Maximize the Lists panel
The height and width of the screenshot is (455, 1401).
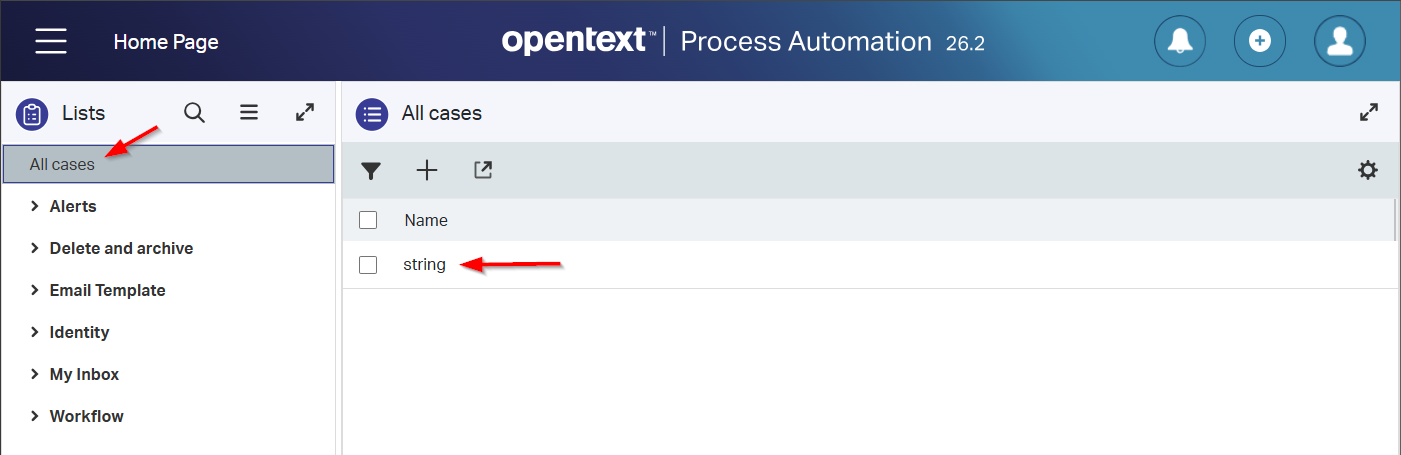(305, 113)
